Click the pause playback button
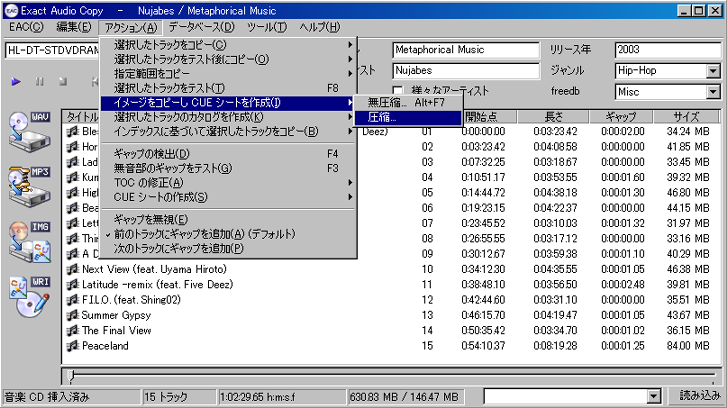This screenshot has height=408, width=727. tap(39, 82)
